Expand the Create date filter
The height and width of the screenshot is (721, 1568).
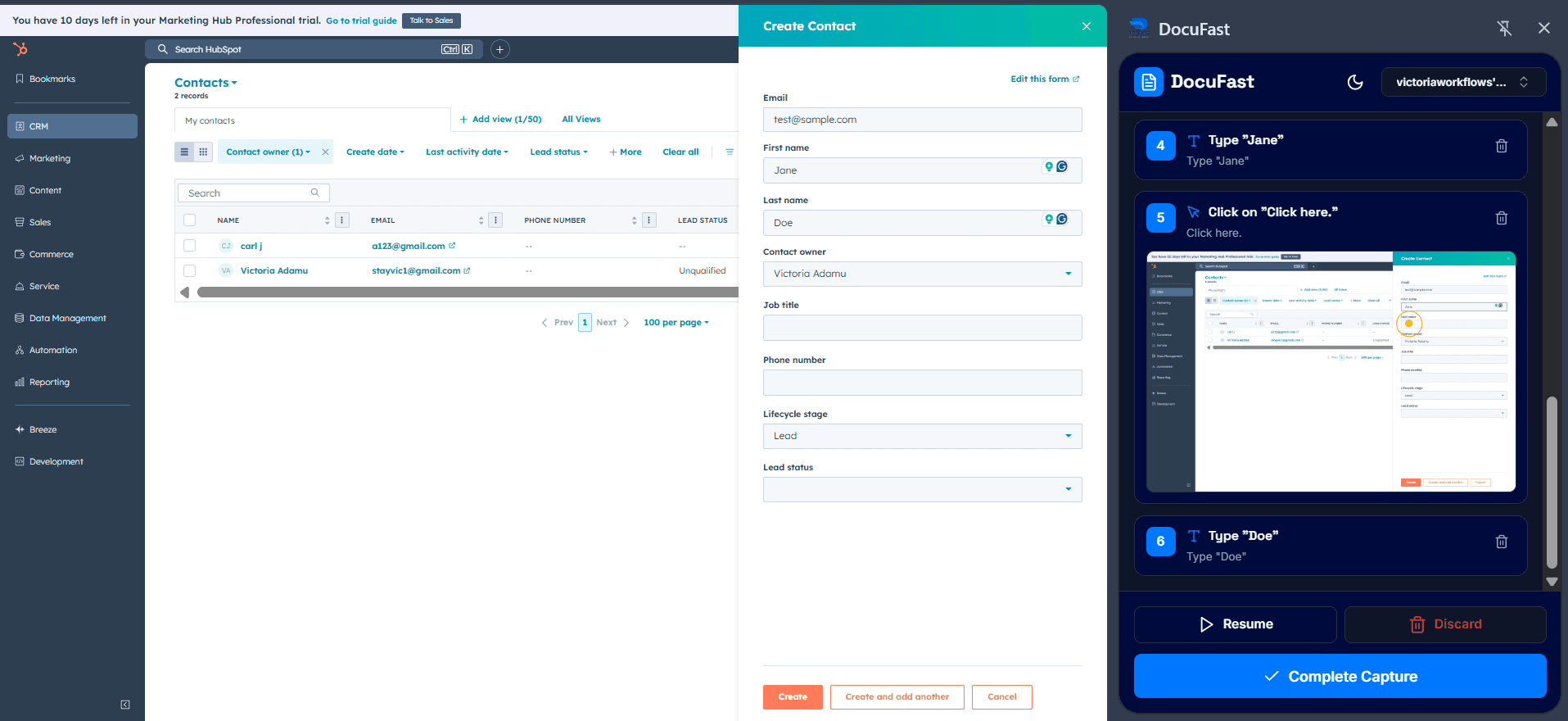click(375, 152)
